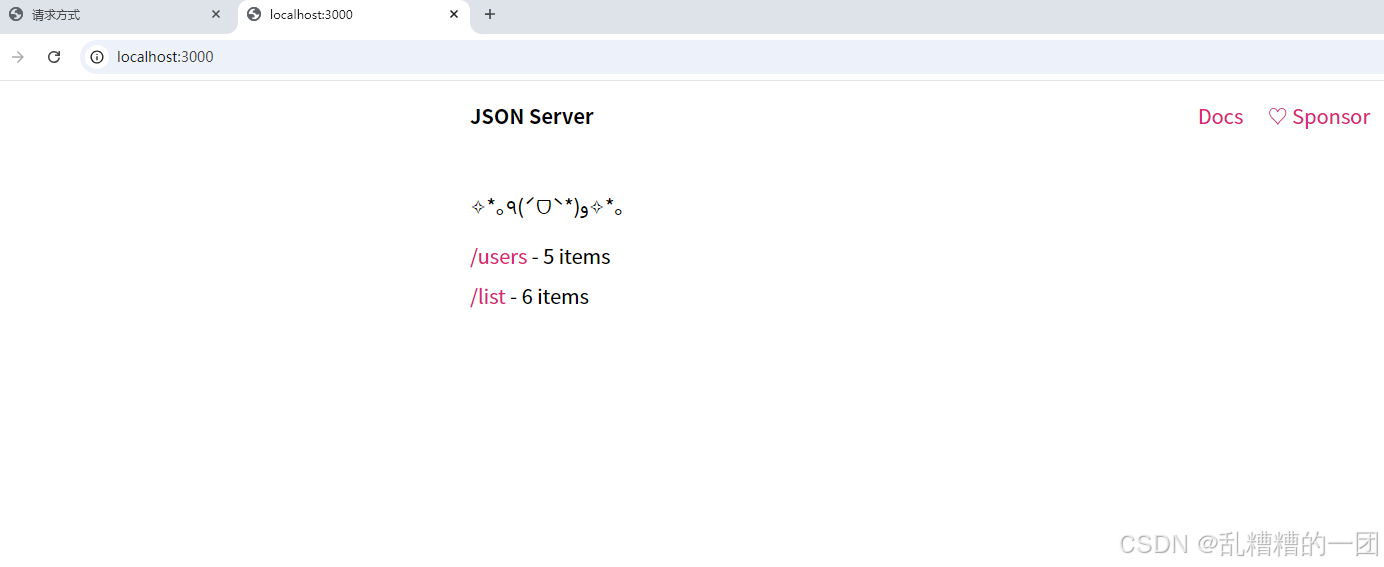Focus the address bar showing localhost:3000
The height and width of the screenshot is (567, 1384).
[732, 57]
